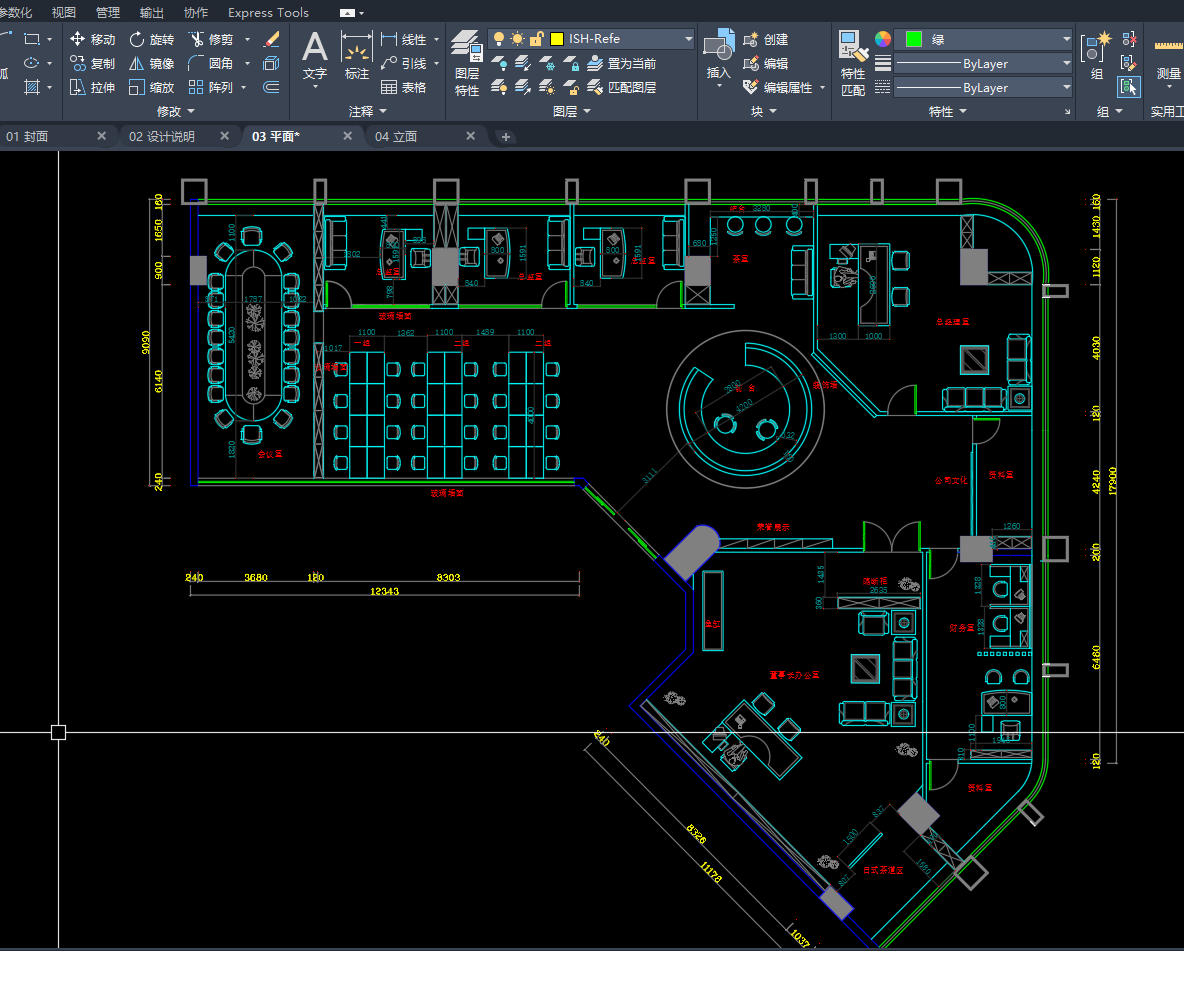Open the Express Tools ribbon tab
1184x983 pixels.
click(x=268, y=13)
